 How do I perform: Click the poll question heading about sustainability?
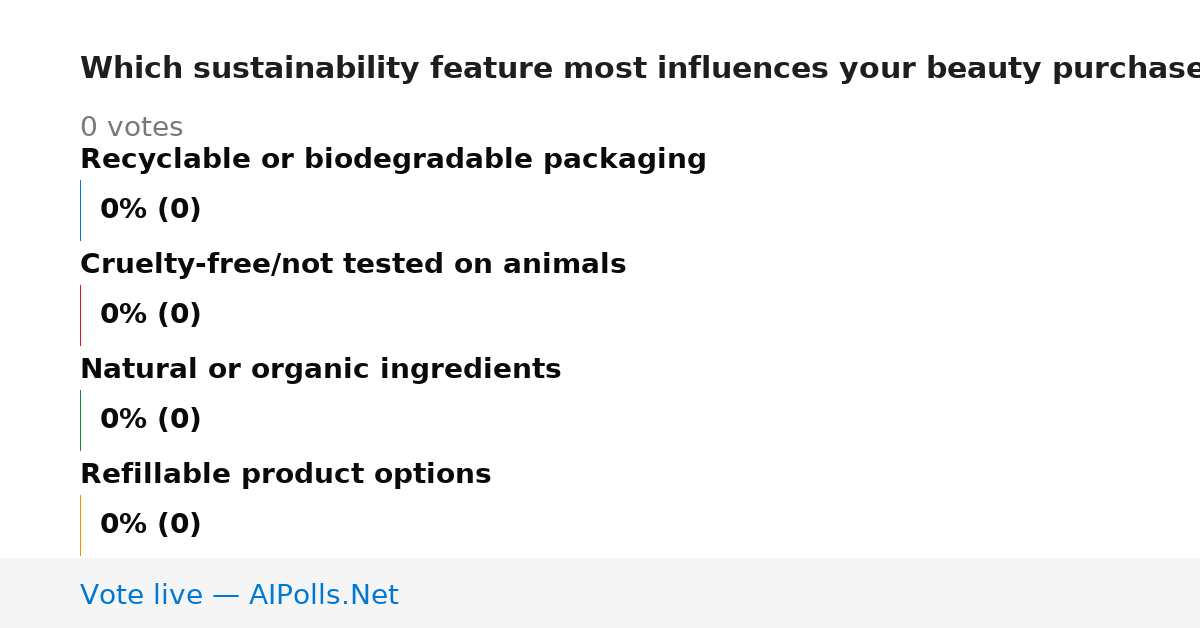point(640,69)
